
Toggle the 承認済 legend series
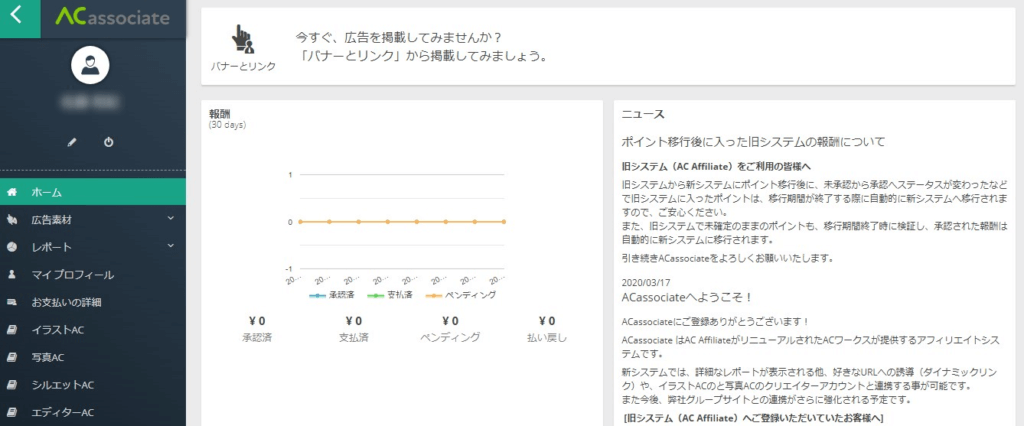(332, 295)
